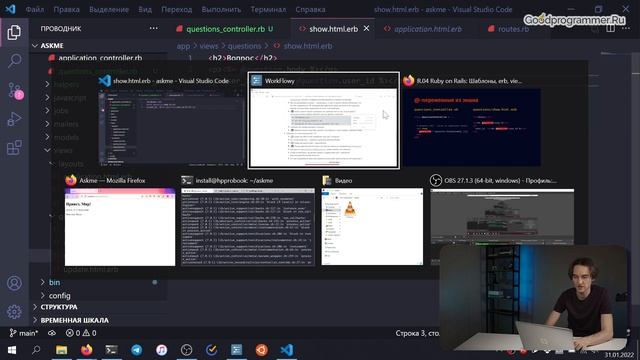Open errors and warnings counter
This screenshot has height=360, width=640.
pos(81,333)
